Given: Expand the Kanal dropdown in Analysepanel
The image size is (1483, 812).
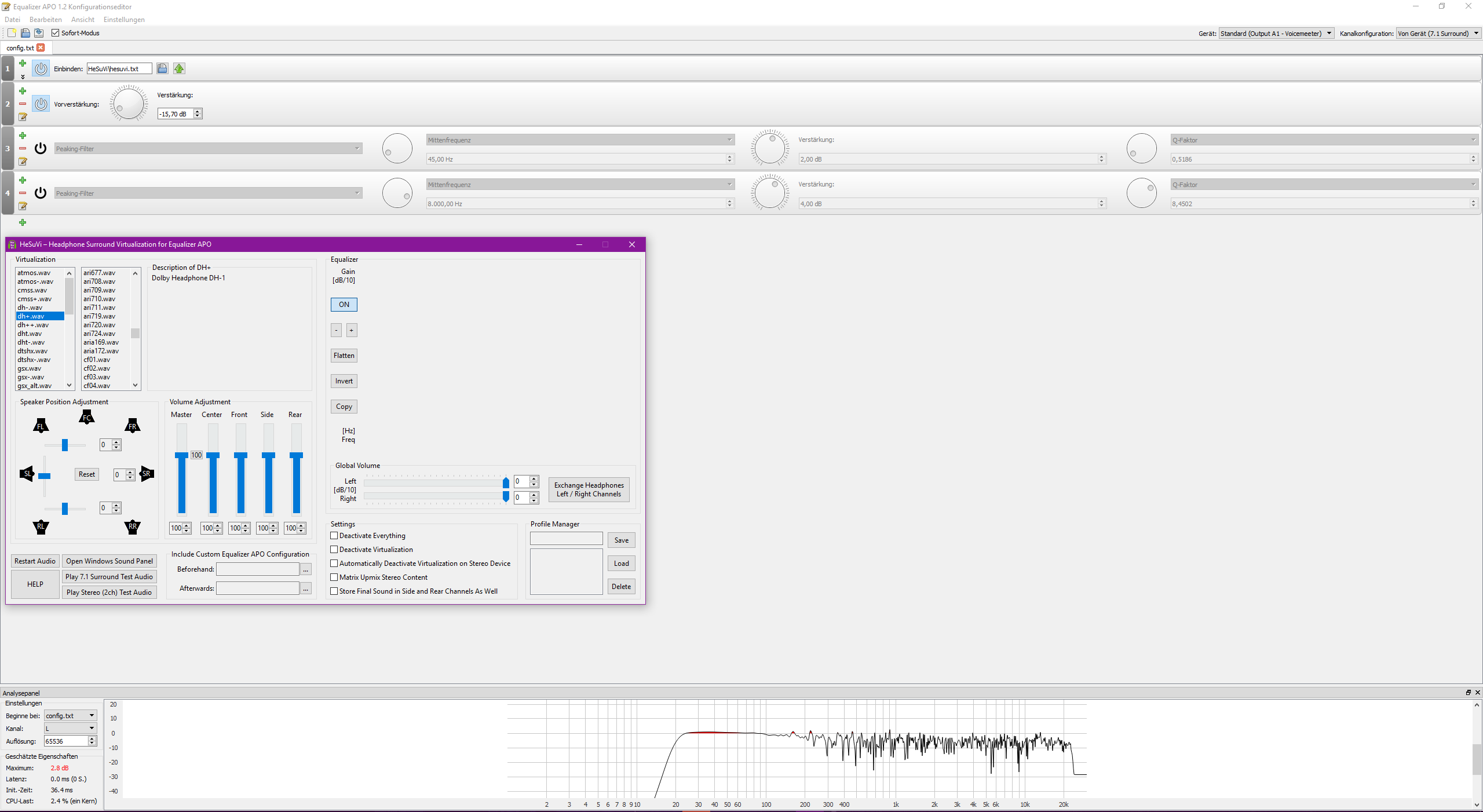Looking at the screenshot, I should tap(70, 728).
